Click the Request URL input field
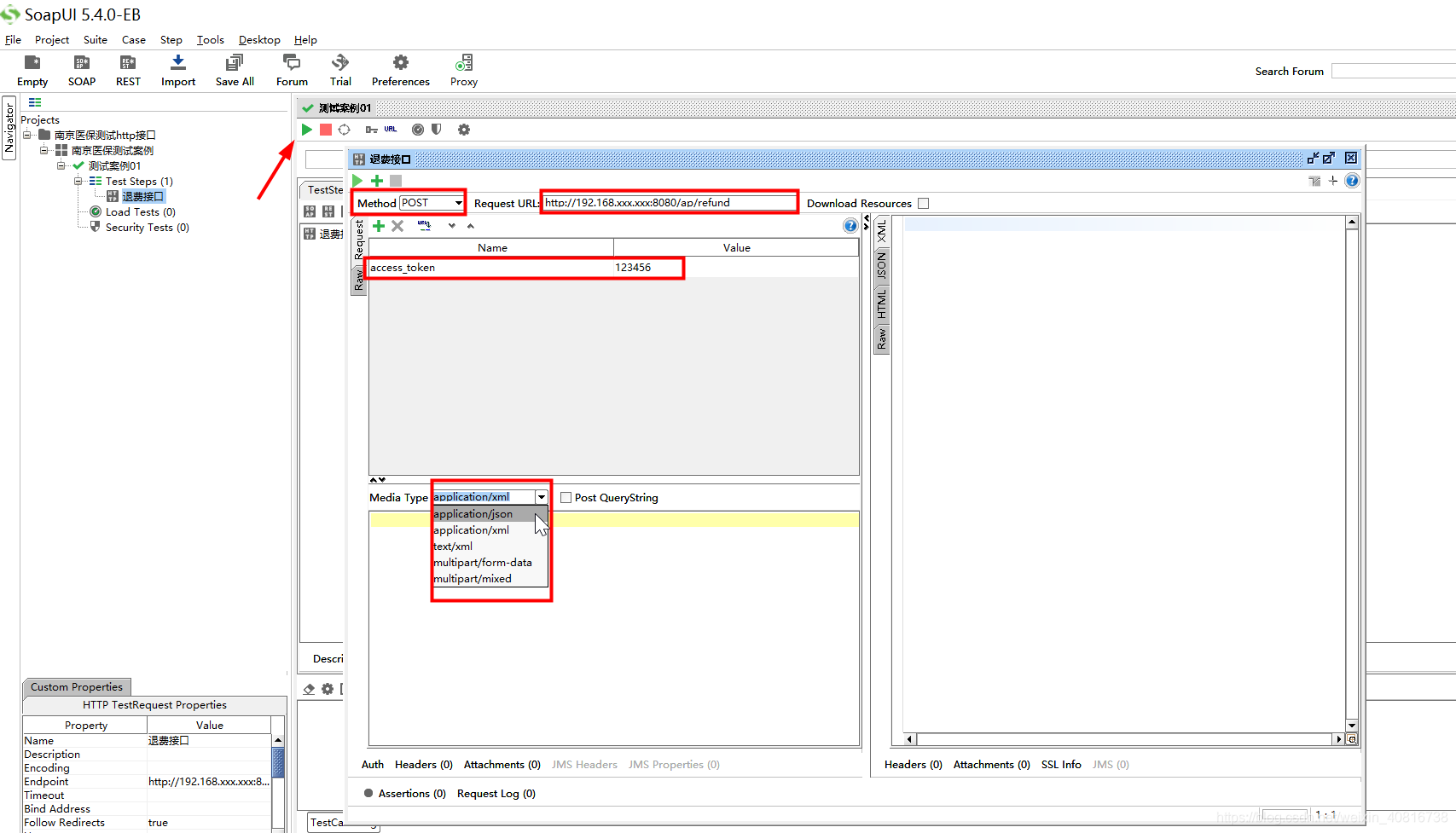Image resolution: width=1456 pixels, height=833 pixels. pyautogui.click(x=670, y=203)
